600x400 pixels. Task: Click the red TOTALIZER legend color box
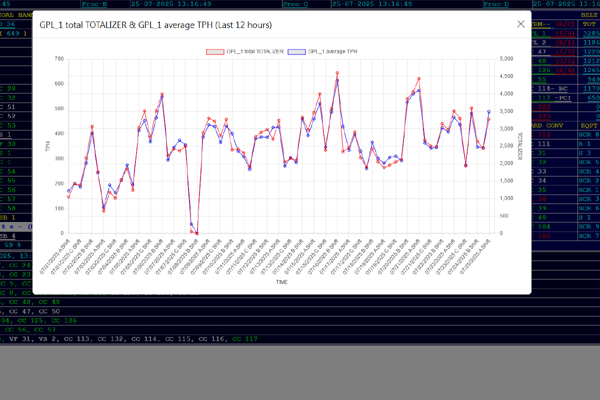215,52
